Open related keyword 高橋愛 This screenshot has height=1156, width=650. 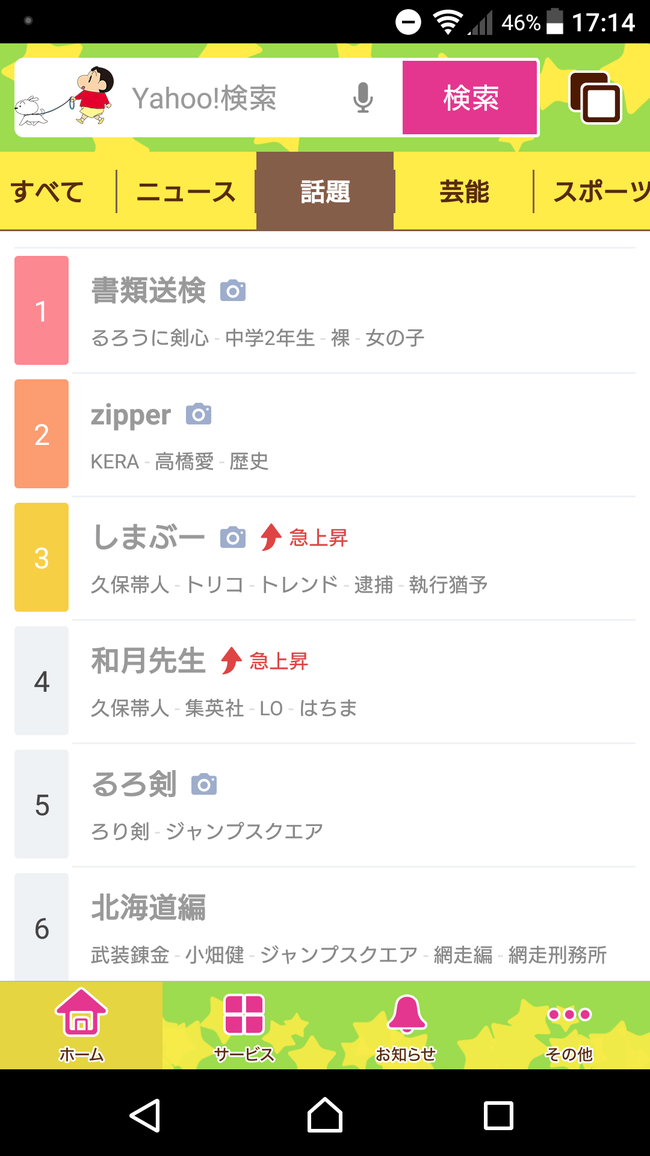pos(184,462)
